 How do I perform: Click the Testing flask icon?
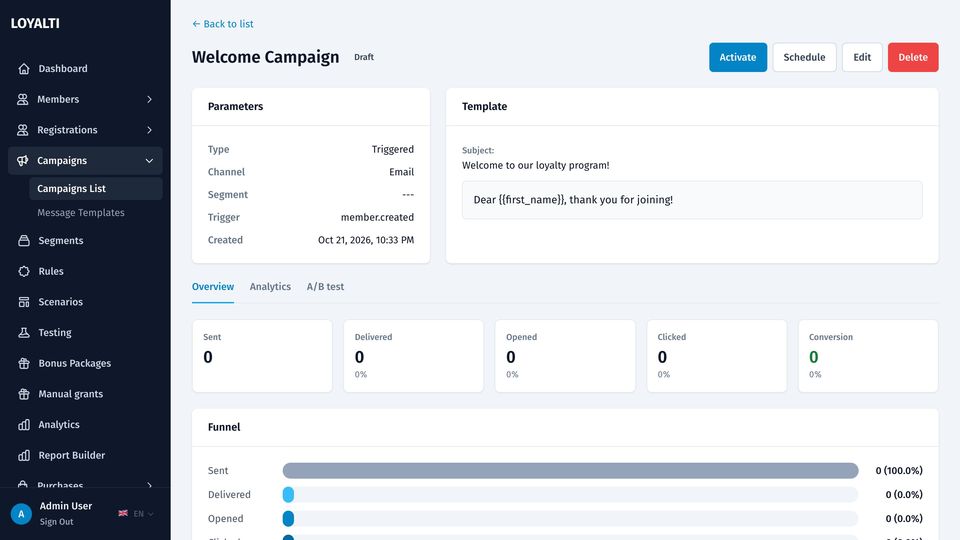(24, 332)
